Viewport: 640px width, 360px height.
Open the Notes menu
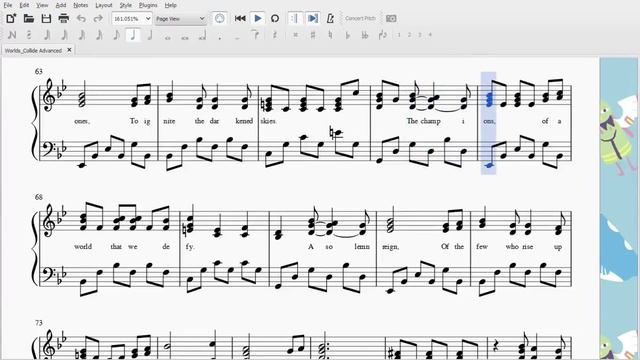pos(80,5)
